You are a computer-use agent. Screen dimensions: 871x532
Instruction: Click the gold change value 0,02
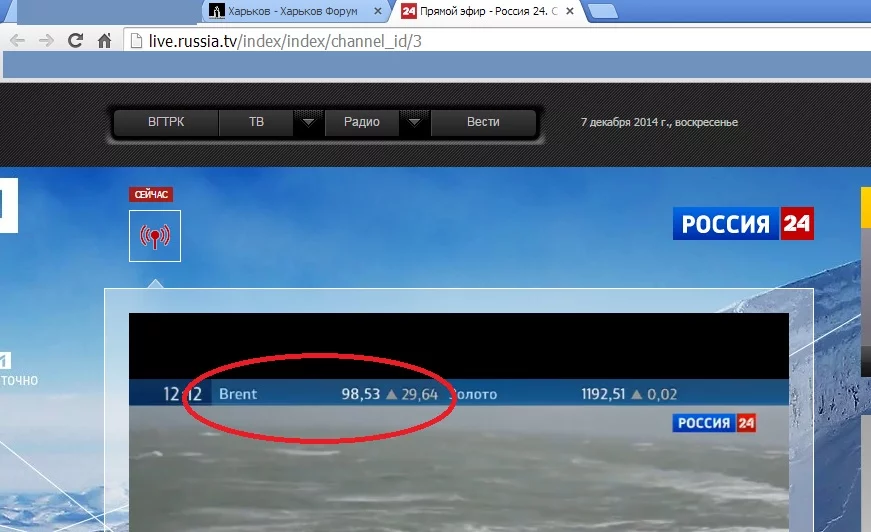pyautogui.click(x=662, y=394)
